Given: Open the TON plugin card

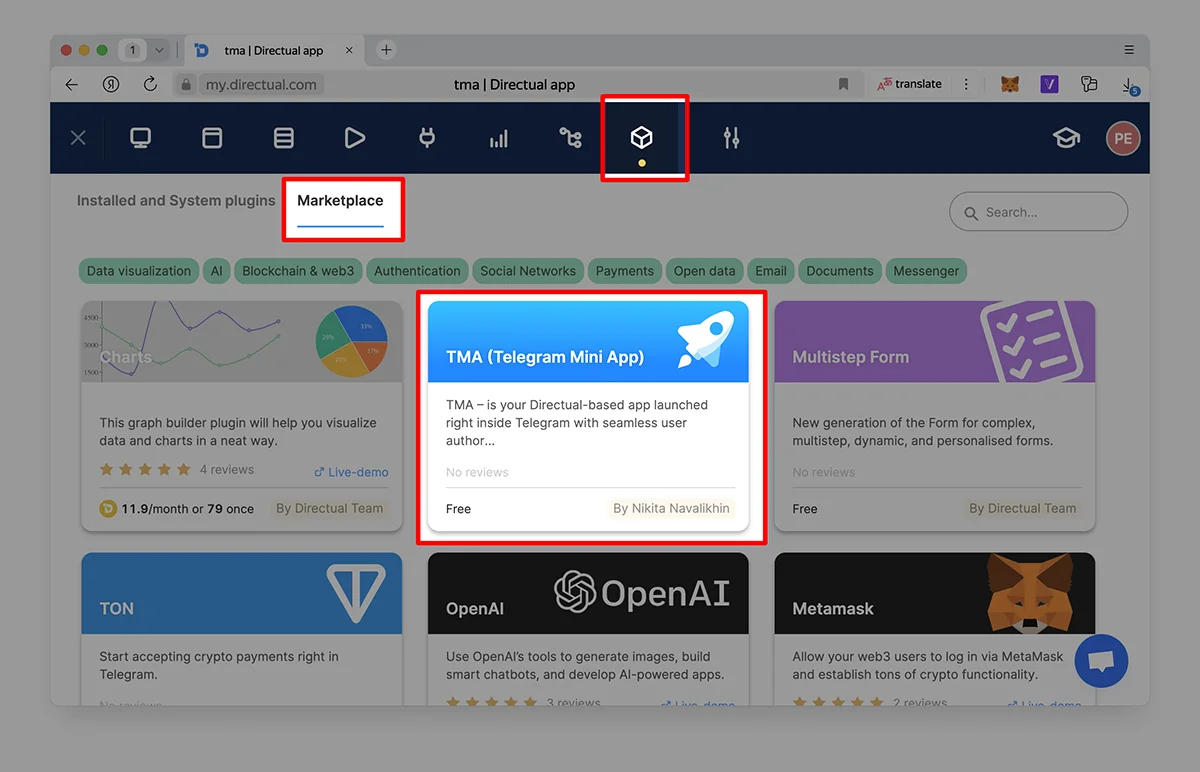Looking at the screenshot, I should pos(242,628).
